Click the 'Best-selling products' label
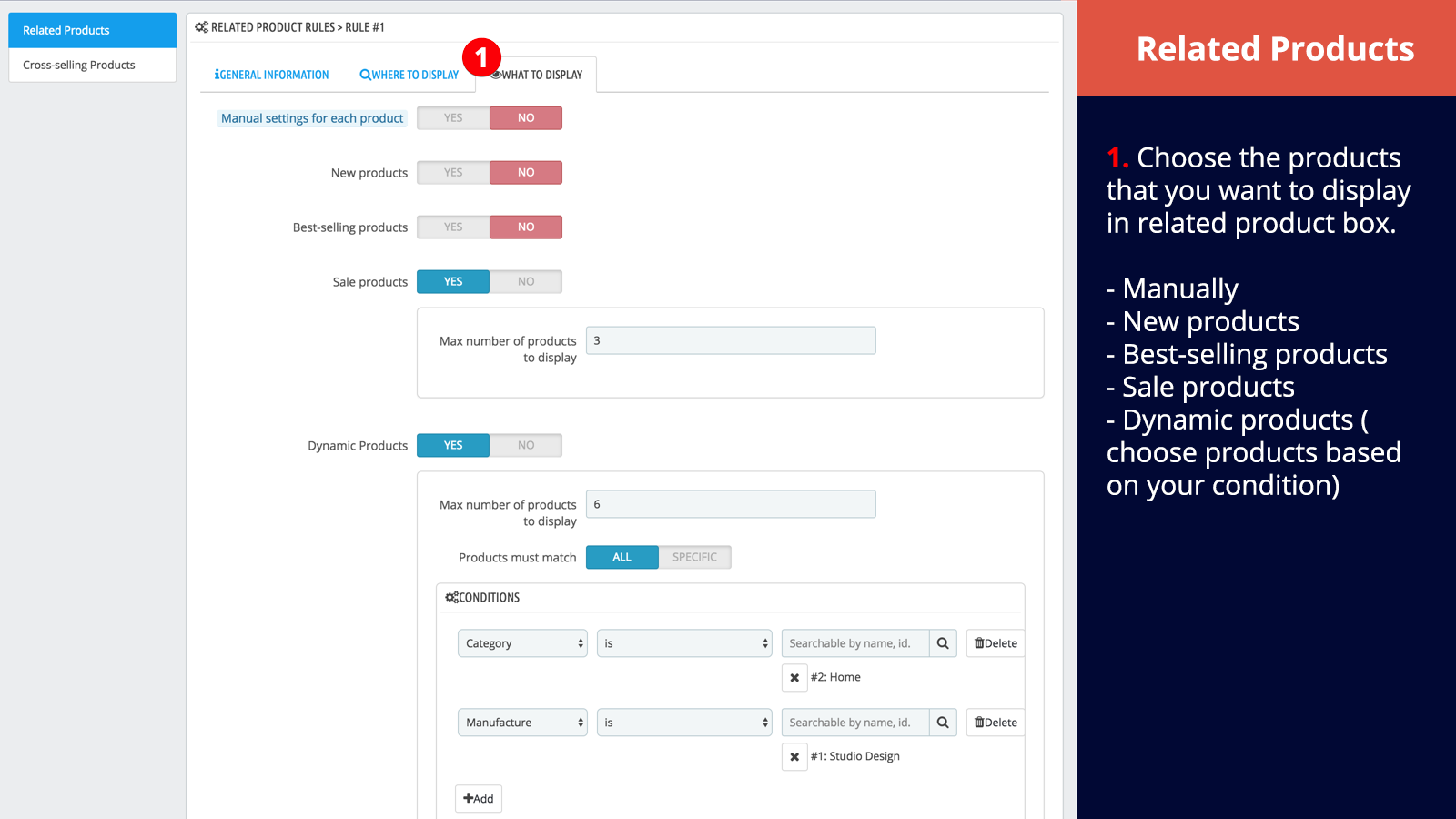The height and width of the screenshot is (819, 1456). pyautogui.click(x=350, y=227)
